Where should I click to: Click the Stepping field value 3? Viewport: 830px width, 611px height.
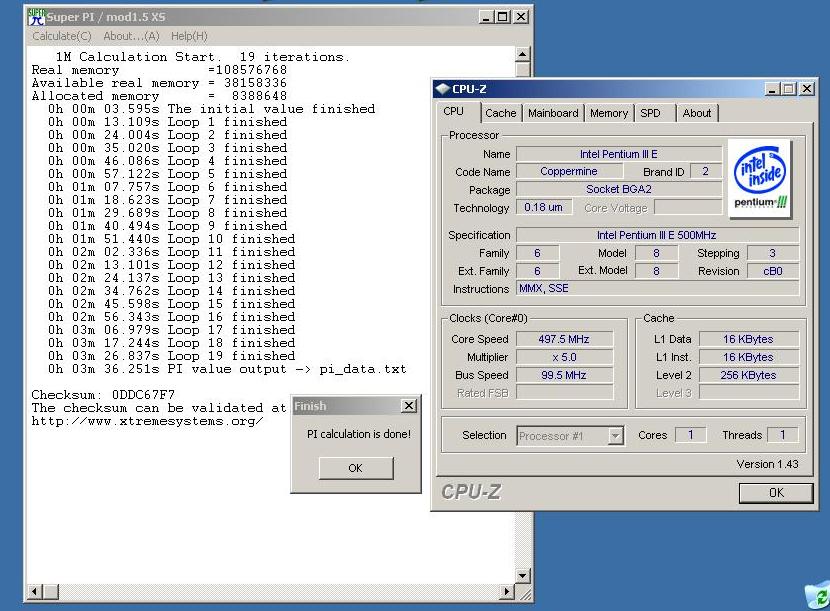tap(773, 253)
